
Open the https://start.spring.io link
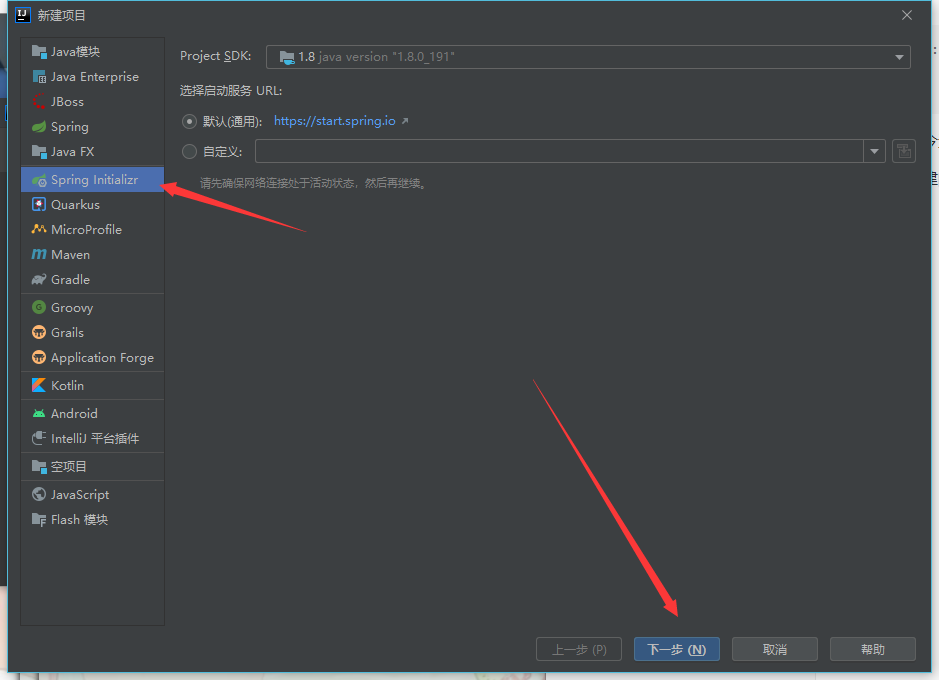click(335, 121)
